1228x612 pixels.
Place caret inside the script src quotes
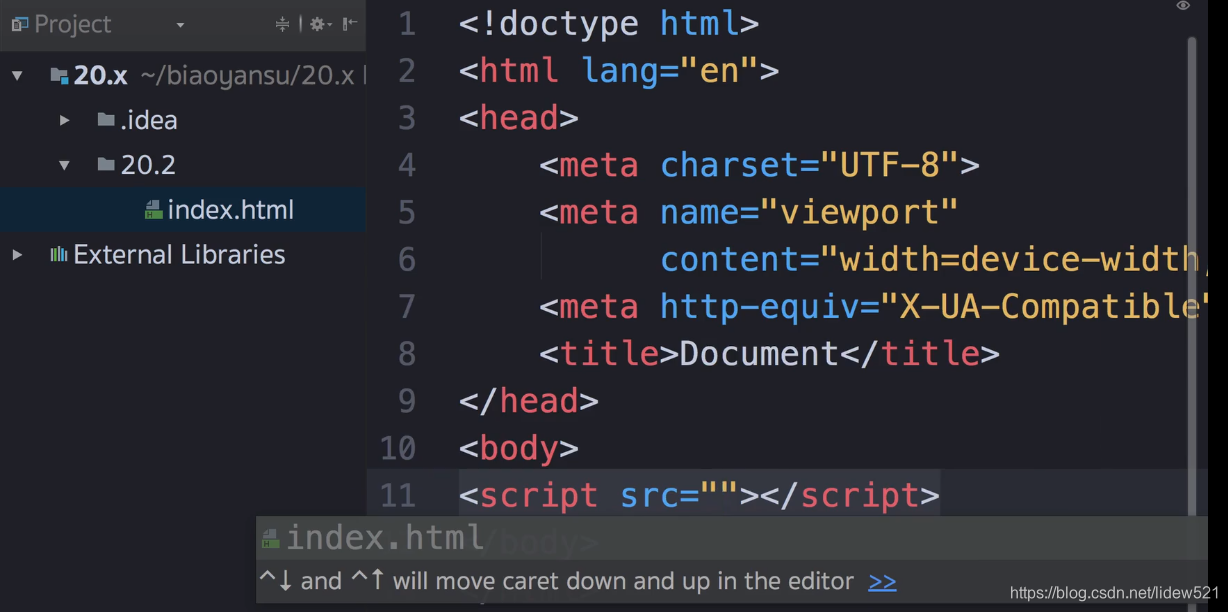(x=720, y=495)
